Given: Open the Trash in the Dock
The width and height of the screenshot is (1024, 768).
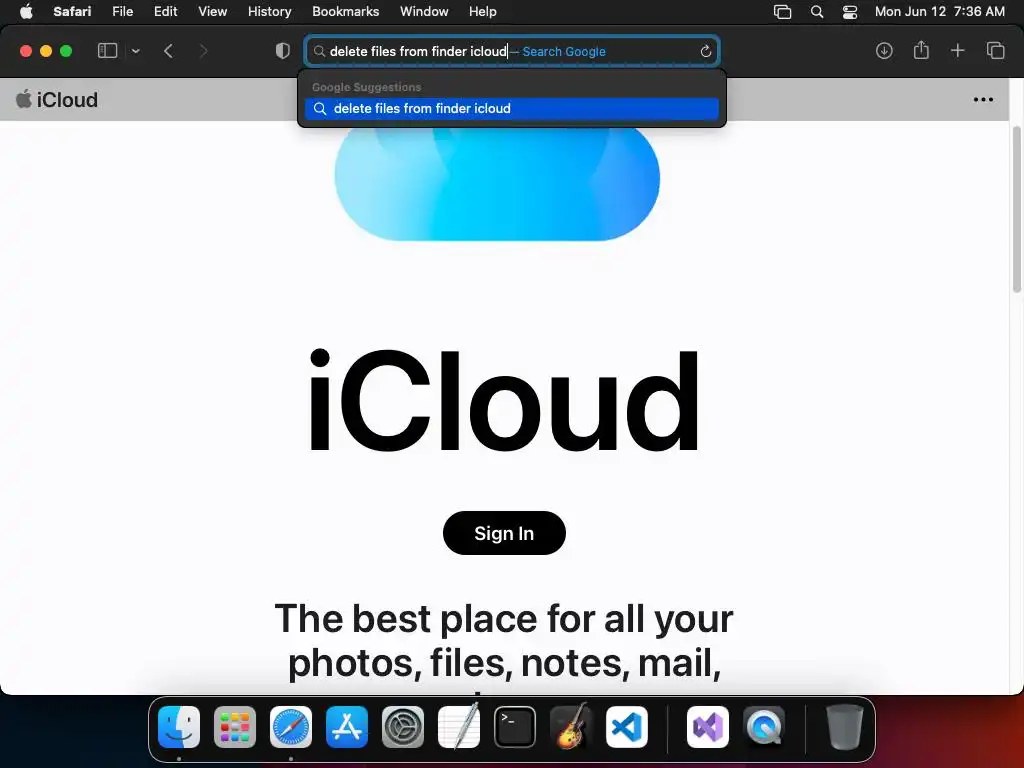Looking at the screenshot, I should [844, 727].
